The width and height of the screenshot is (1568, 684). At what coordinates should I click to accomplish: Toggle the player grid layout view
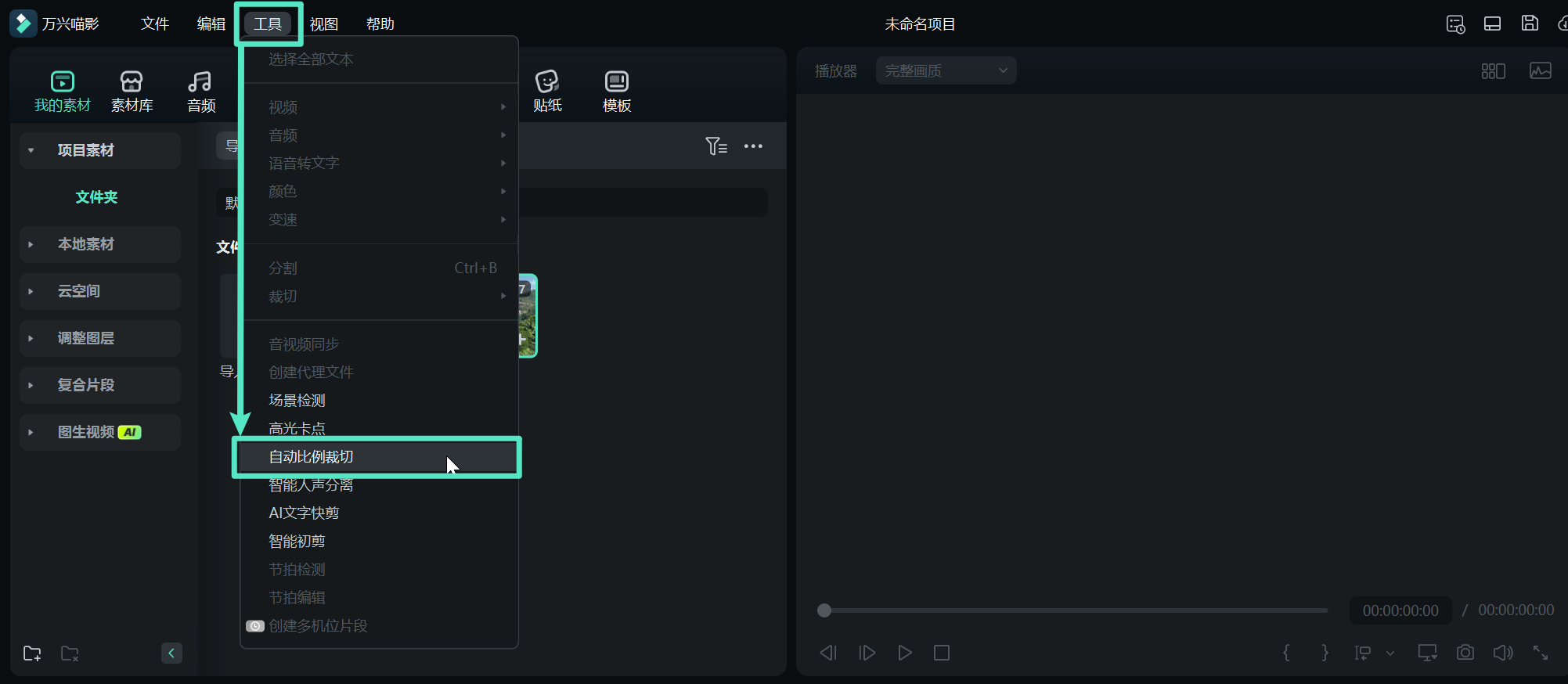(1493, 71)
